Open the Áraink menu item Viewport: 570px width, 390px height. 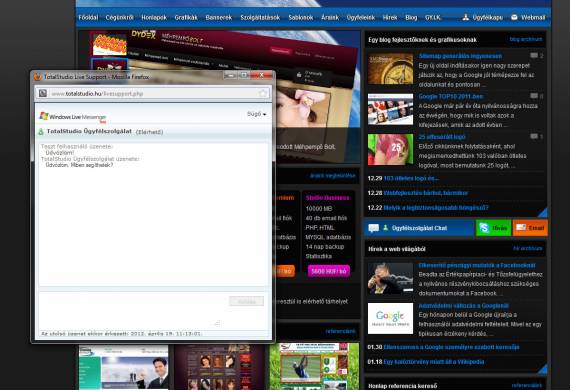point(330,17)
